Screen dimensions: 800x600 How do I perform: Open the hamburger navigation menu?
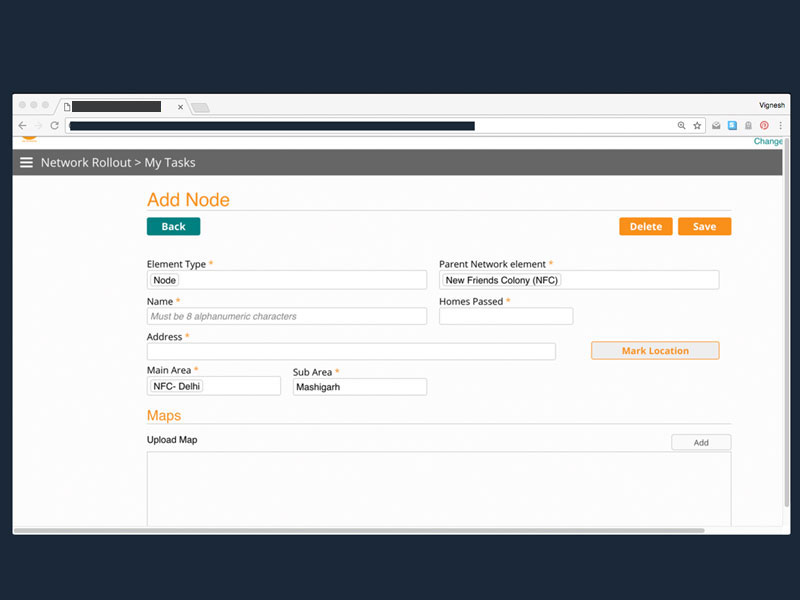[26, 163]
